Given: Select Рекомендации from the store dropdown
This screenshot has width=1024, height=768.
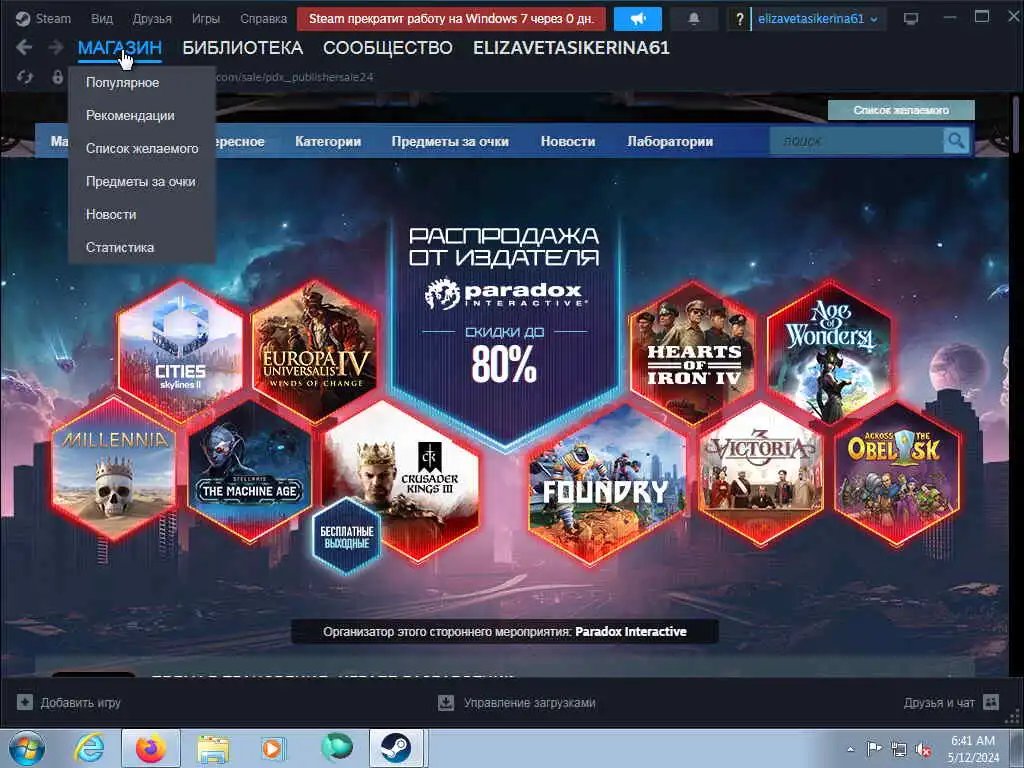Looking at the screenshot, I should tap(130, 115).
